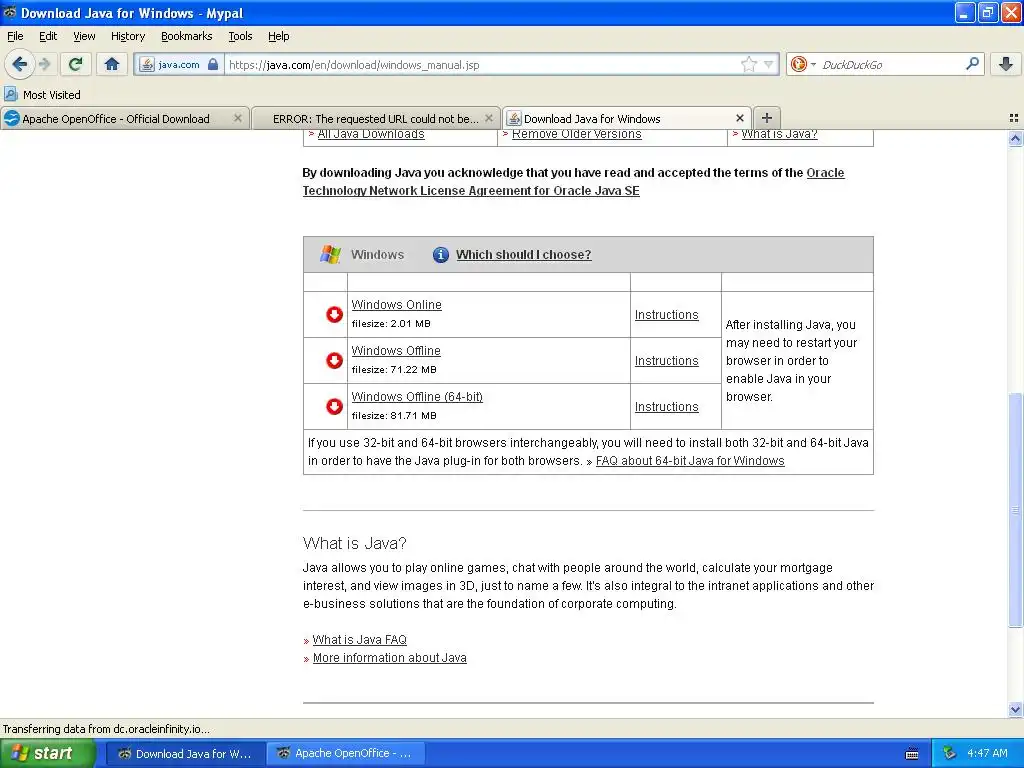The height and width of the screenshot is (768, 1024).
Task: Open the URL history dropdown arrow
Action: pos(769,64)
